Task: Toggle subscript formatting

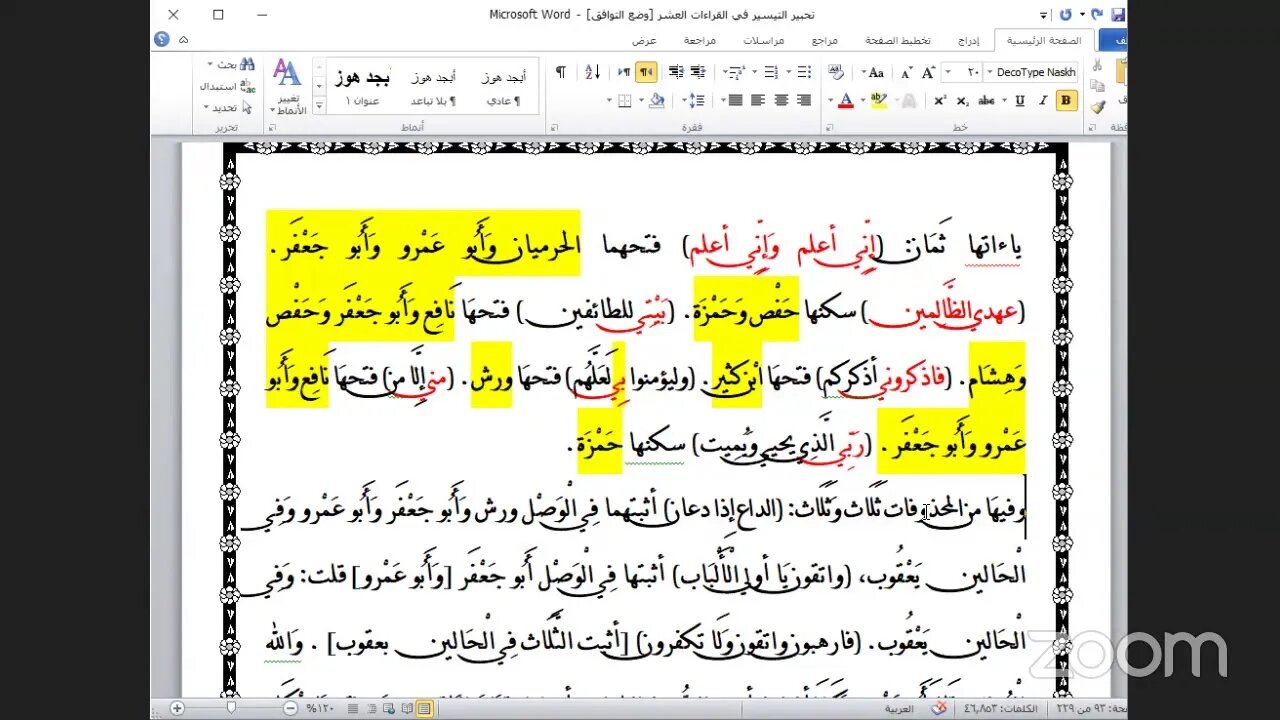Action: pyautogui.click(x=962, y=100)
